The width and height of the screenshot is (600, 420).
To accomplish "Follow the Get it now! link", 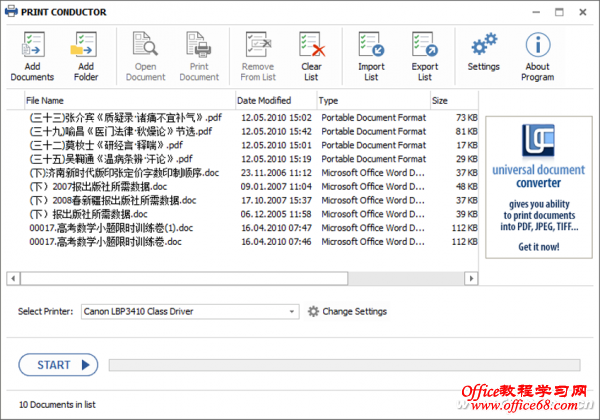I will (539, 247).
